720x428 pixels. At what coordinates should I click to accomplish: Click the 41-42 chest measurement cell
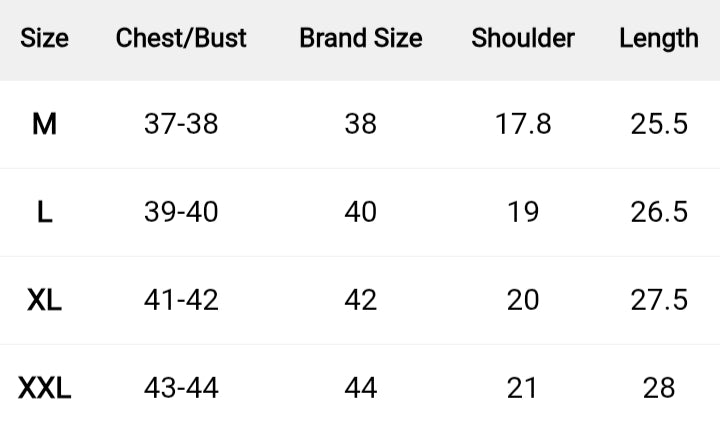(x=181, y=300)
